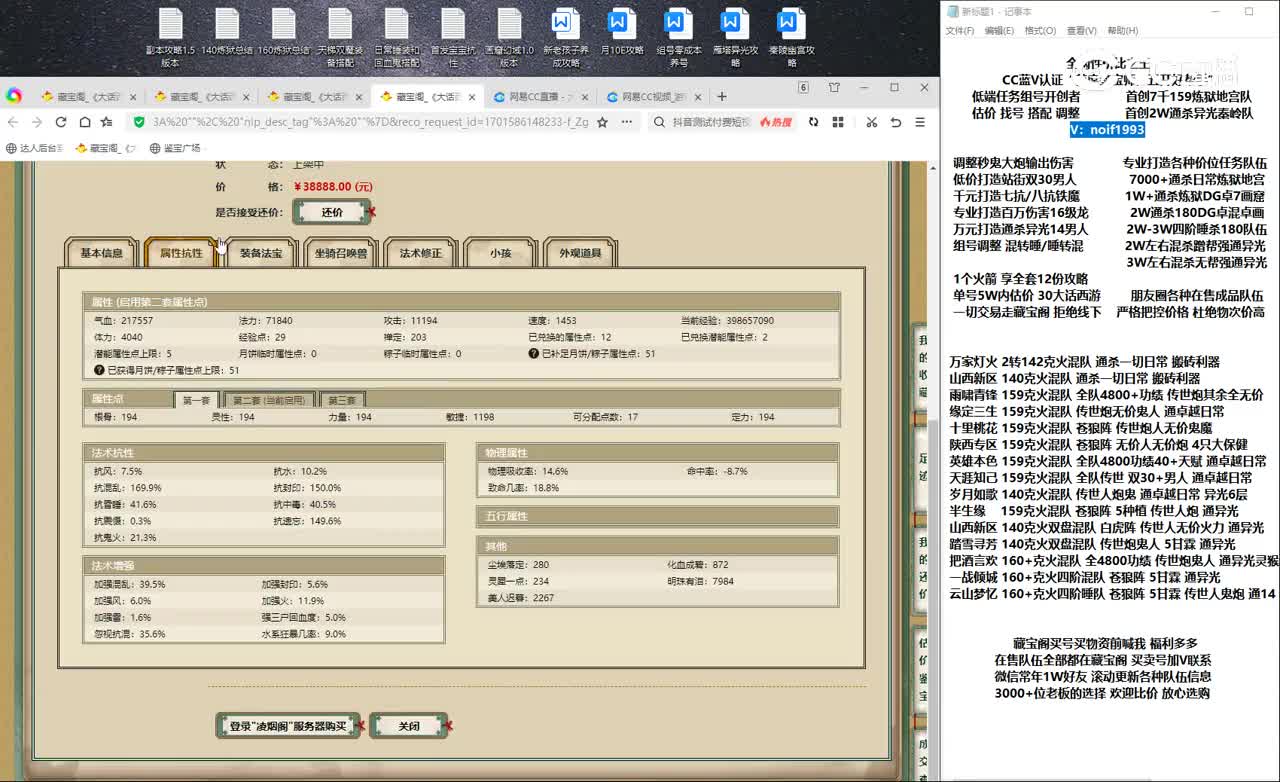Open desktop document 秦陵幽宫攻略
The width and height of the screenshot is (1280, 782).
(x=792, y=38)
